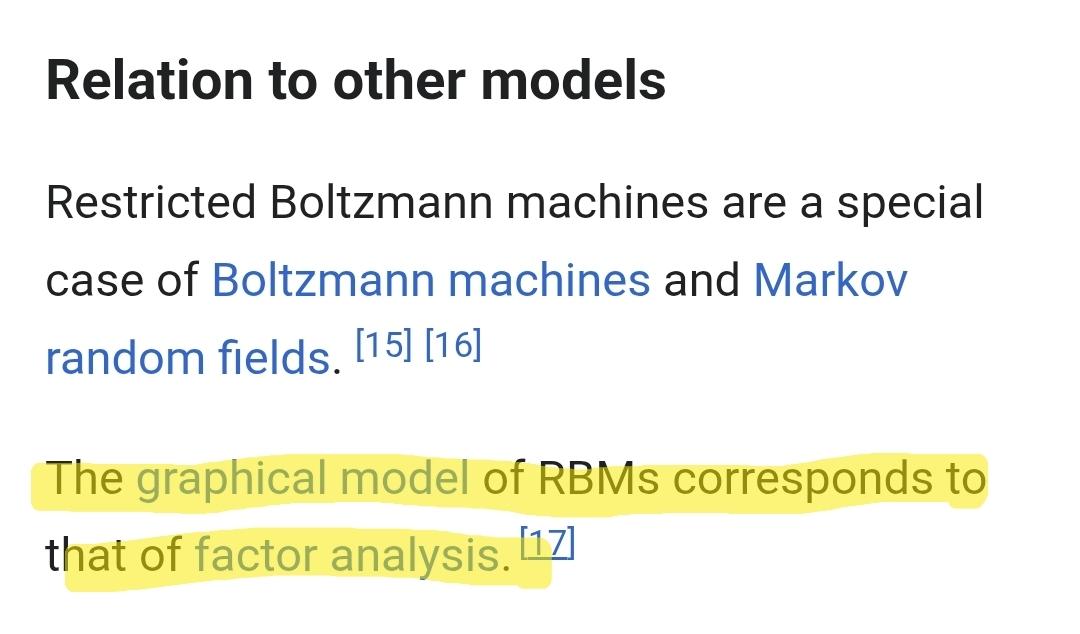This screenshot has width=1080, height=634.
Task: Open the graphical model link
Action: (x=303, y=478)
